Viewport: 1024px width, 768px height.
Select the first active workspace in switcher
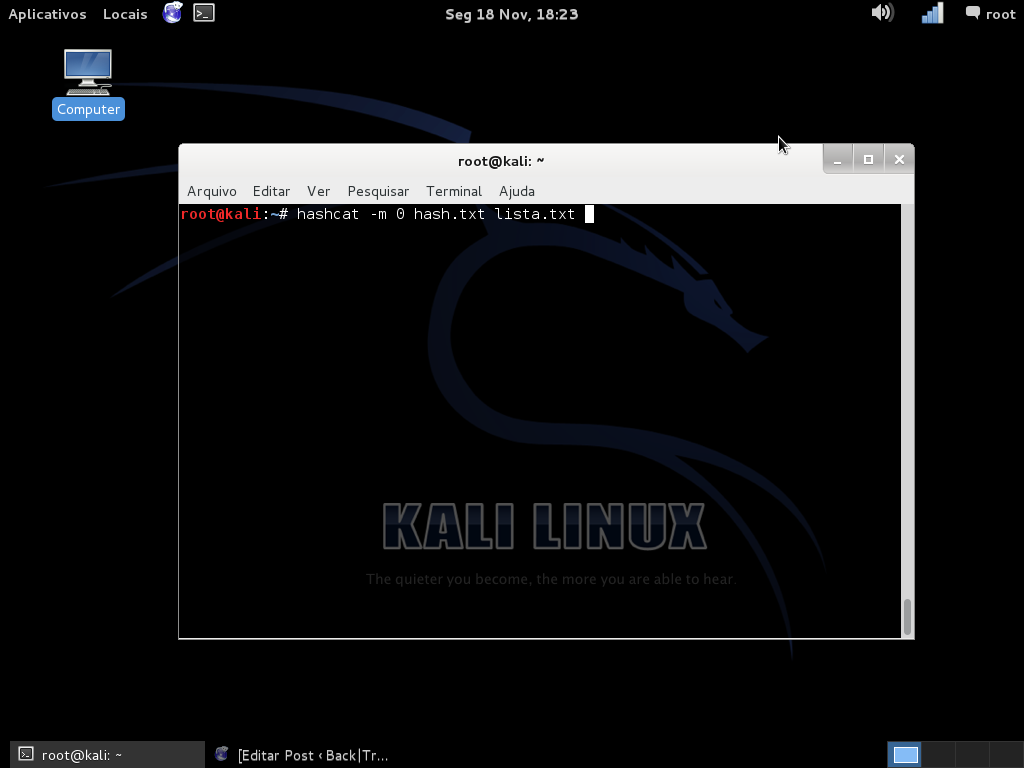point(905,755)
